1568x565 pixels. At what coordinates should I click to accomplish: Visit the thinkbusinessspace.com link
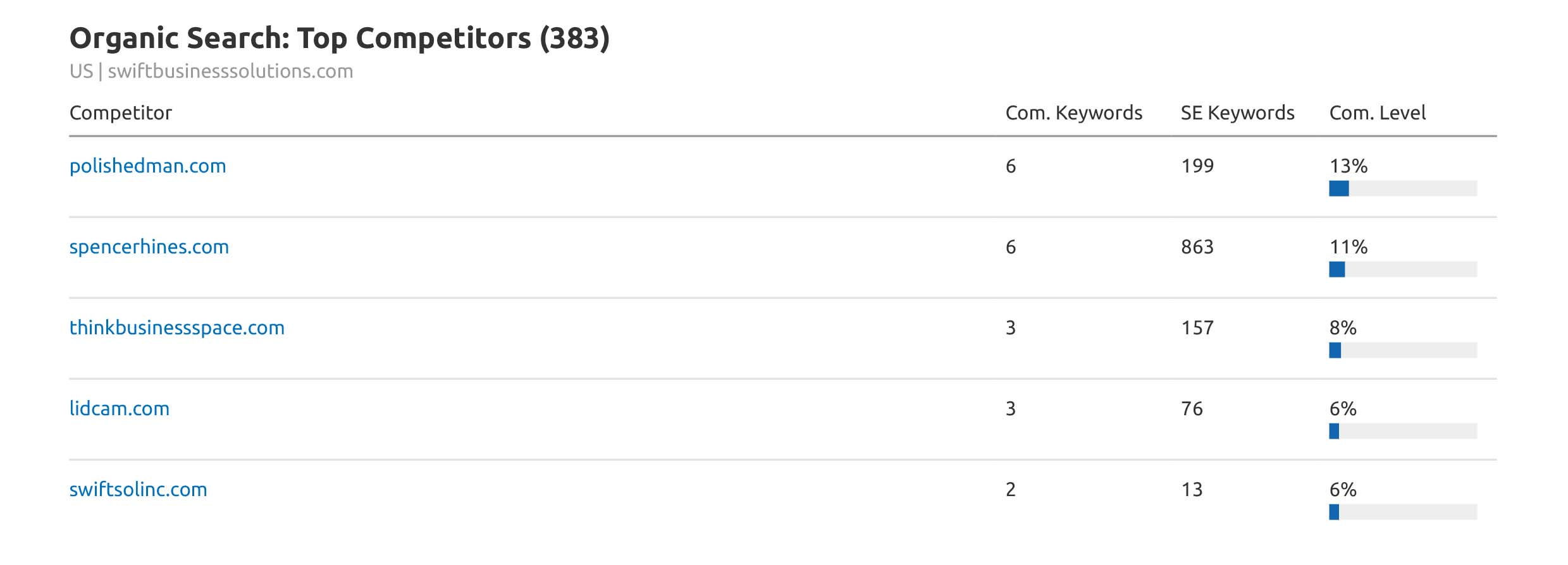(176, 328)
